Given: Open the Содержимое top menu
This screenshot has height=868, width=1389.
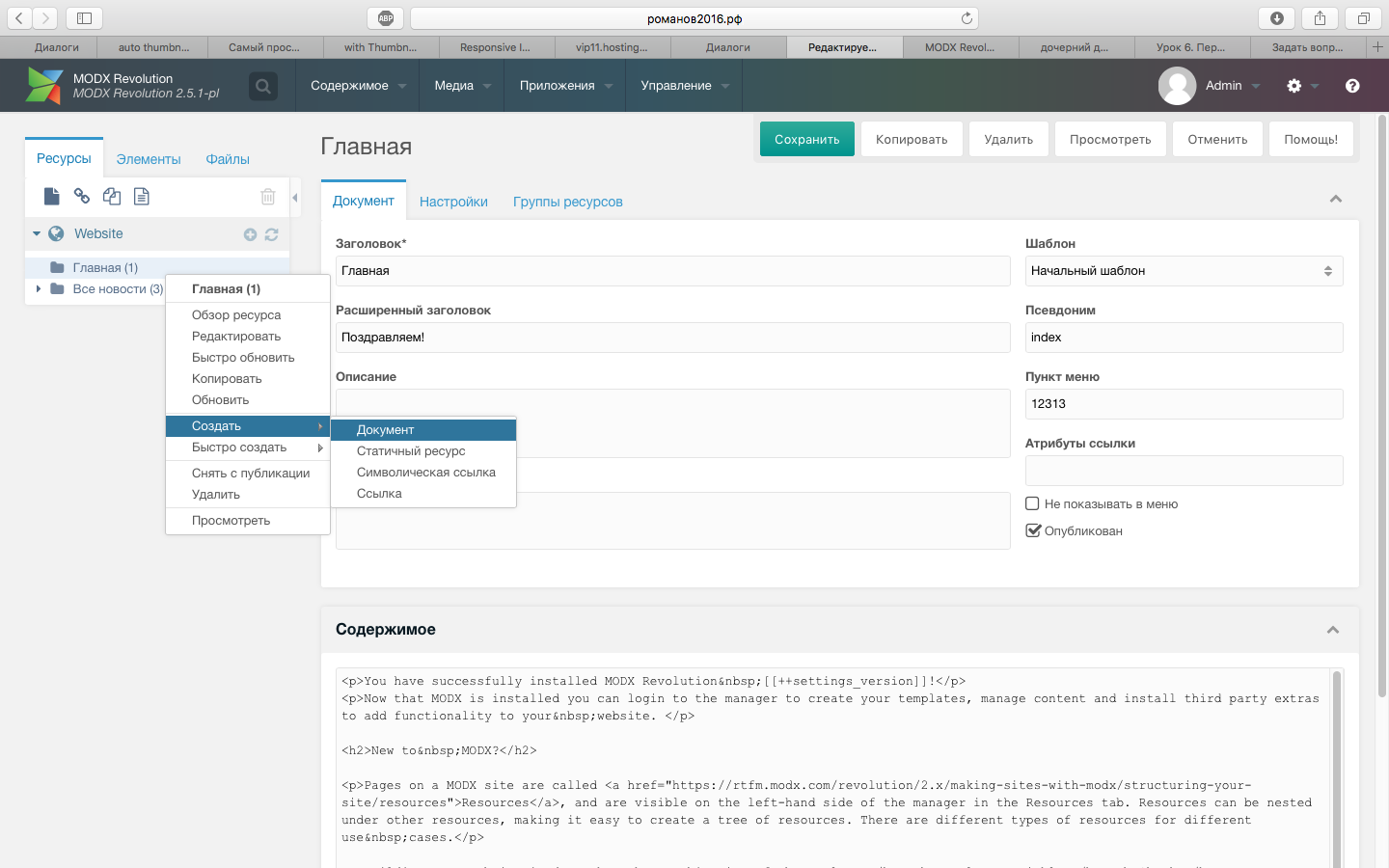Looking at the screenshot, I should (358, 86).
